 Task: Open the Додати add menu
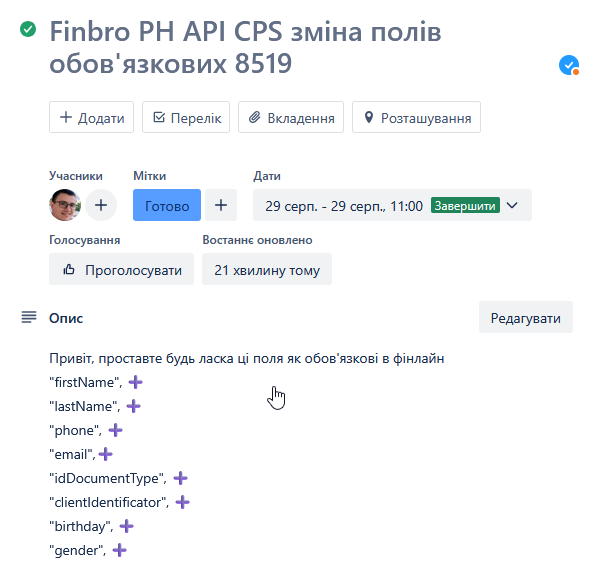[x=92, y=117]
